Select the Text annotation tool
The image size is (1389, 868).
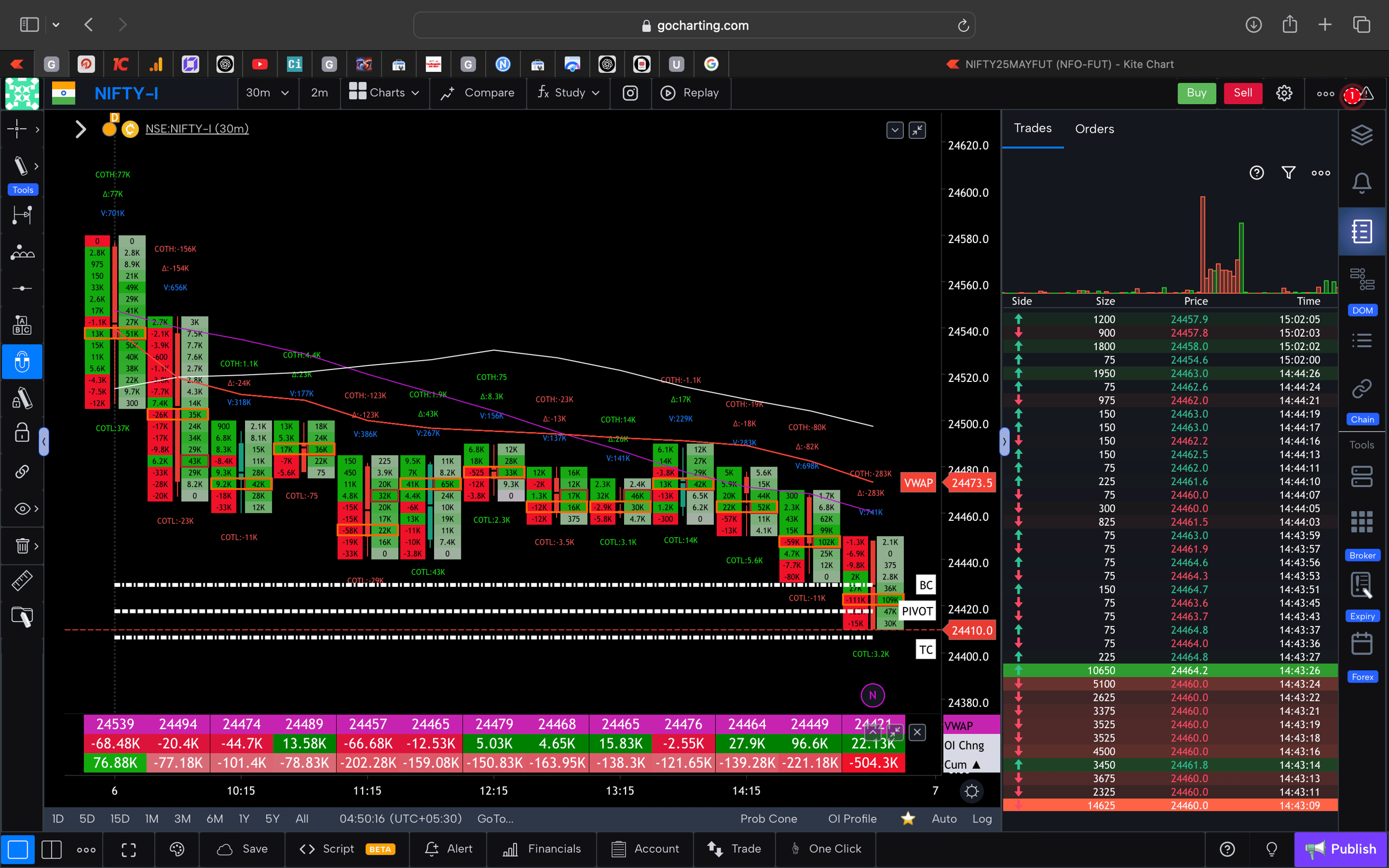point(22,325)
